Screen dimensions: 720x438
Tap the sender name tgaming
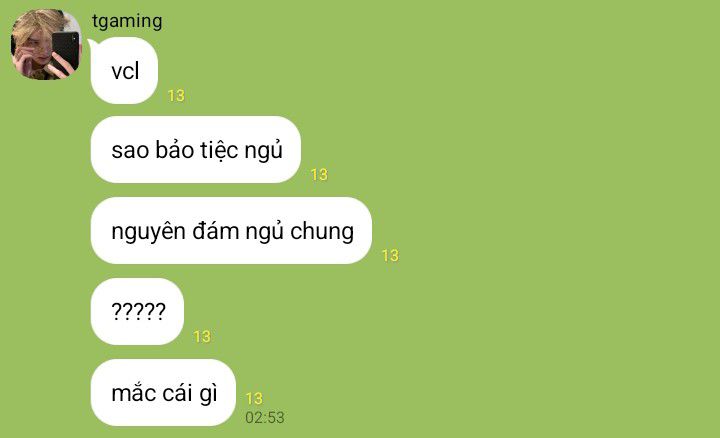point(127,21)
